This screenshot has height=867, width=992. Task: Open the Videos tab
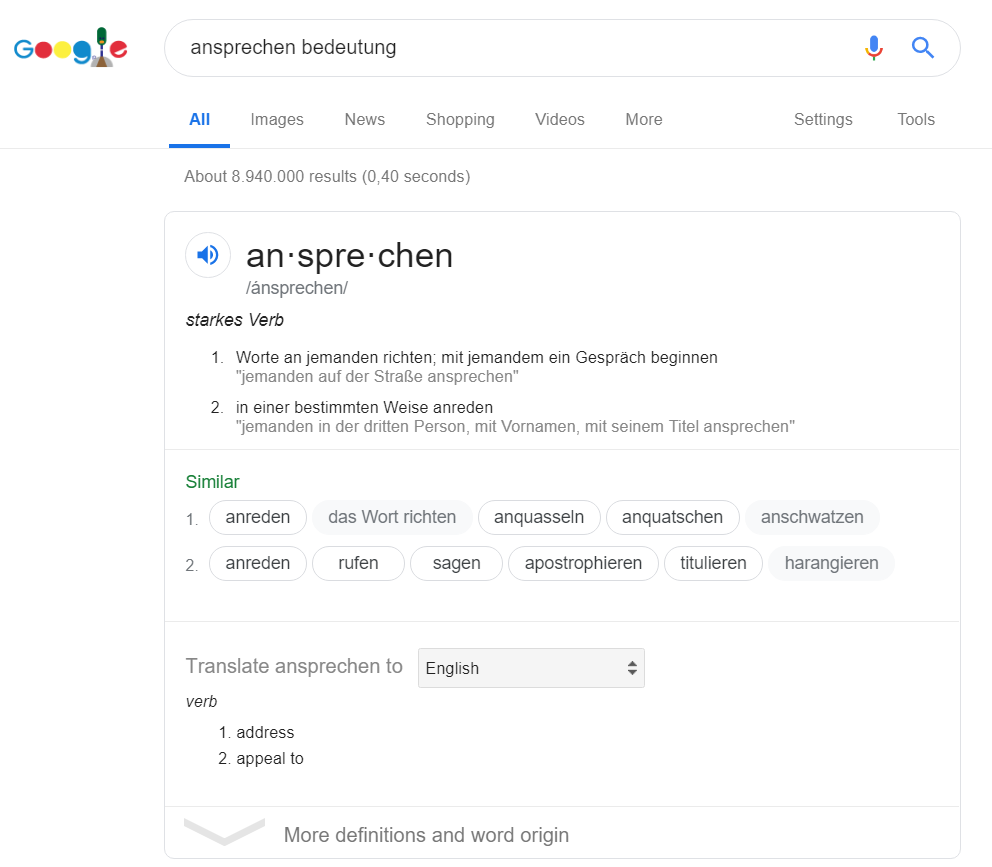coord(559,120)
